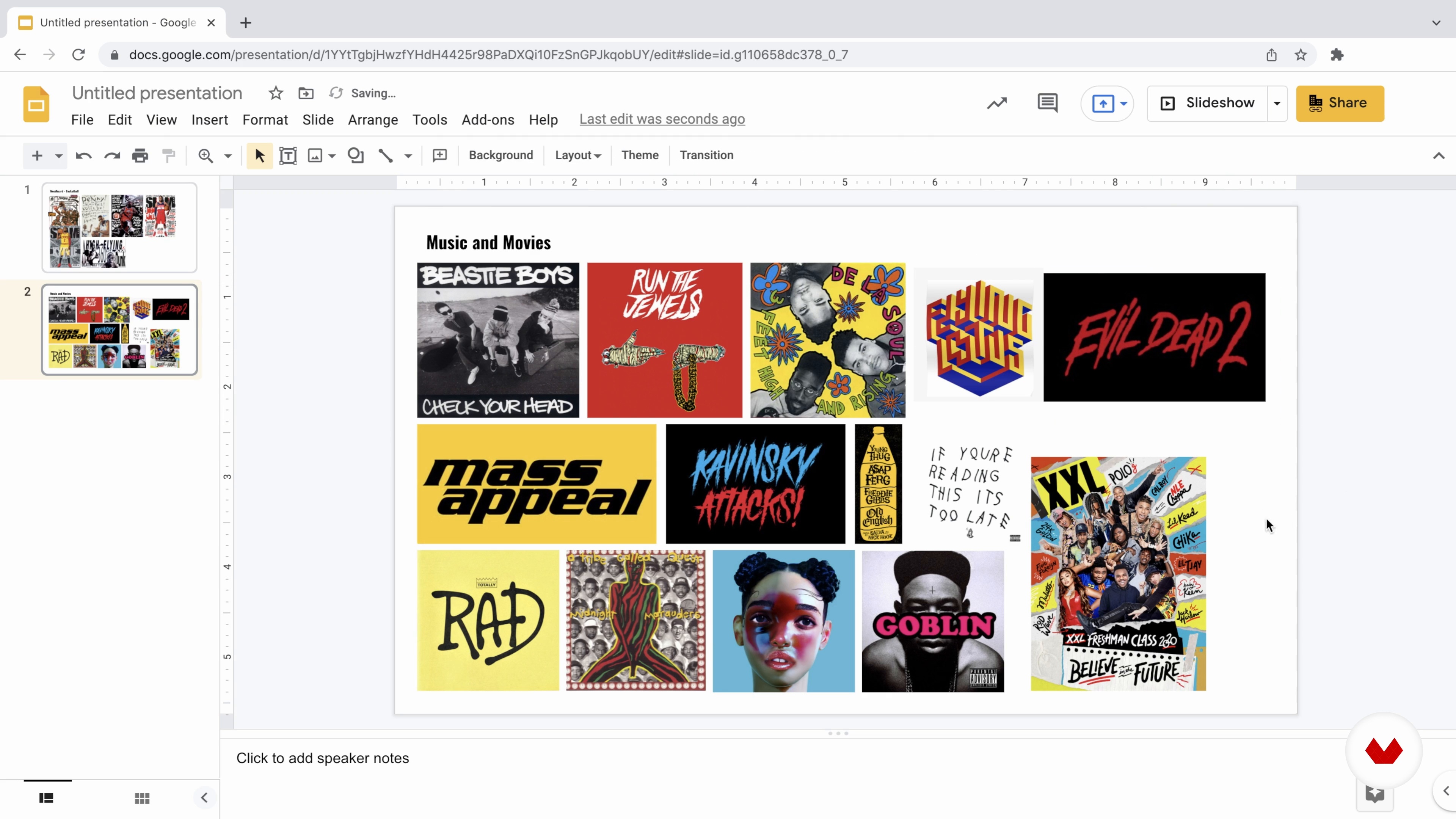Image resolution: width=1456 pixels, height=819 pixels.
Task: Open the Theme panel
Action: click(x=640, y=155)
